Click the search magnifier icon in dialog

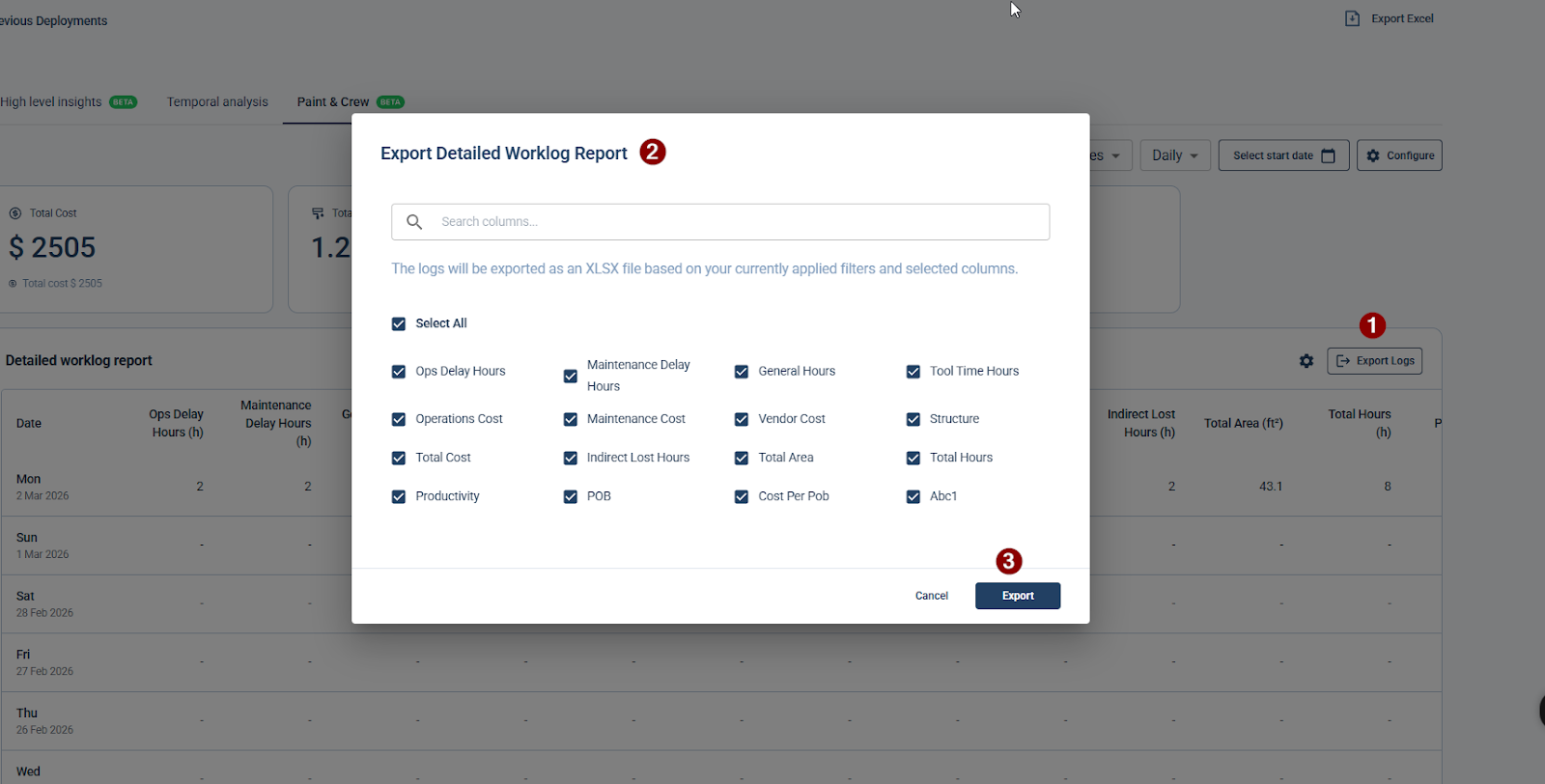(x=414, y=222)
